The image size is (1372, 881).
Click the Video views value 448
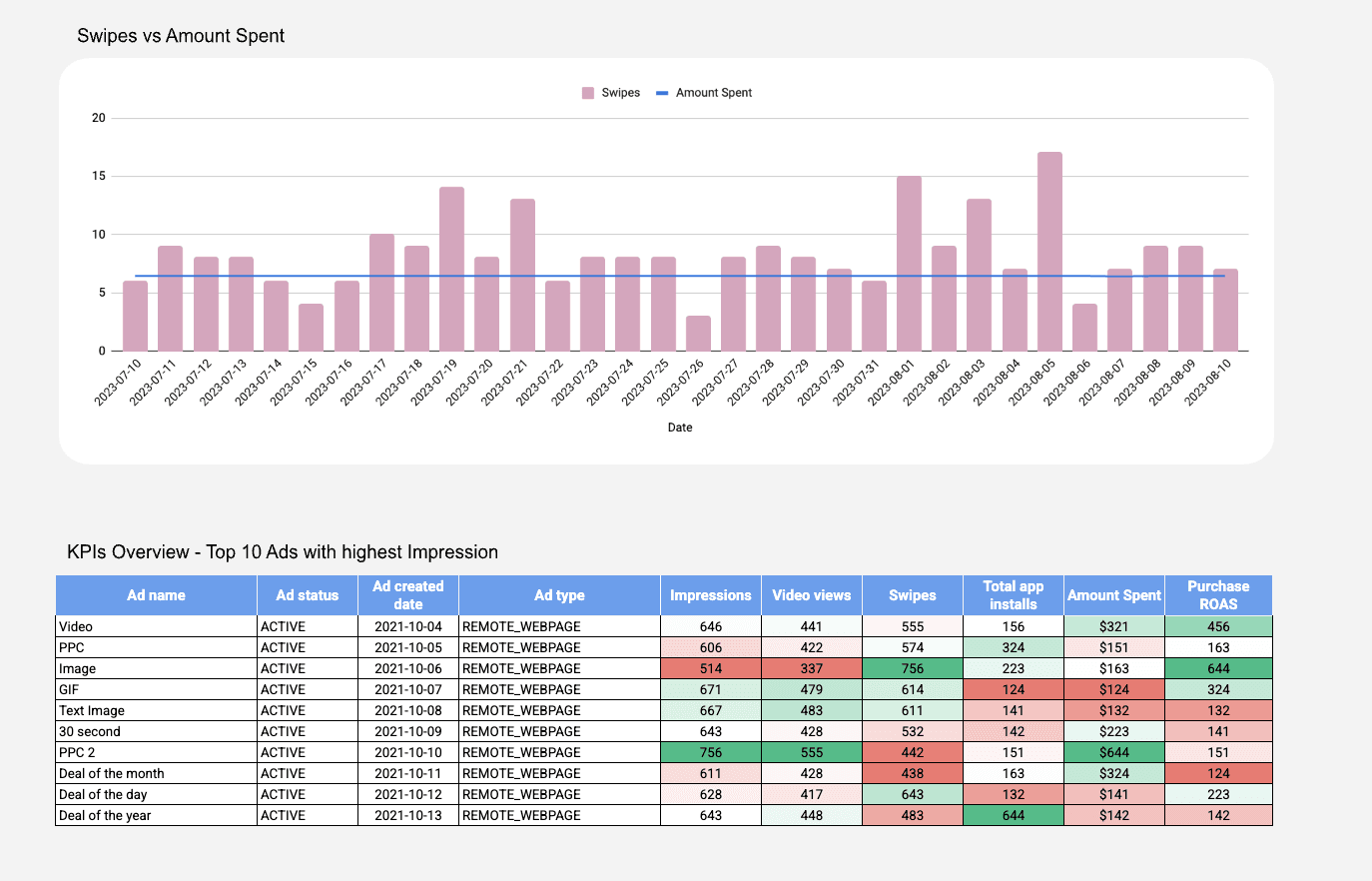(812, 816)
